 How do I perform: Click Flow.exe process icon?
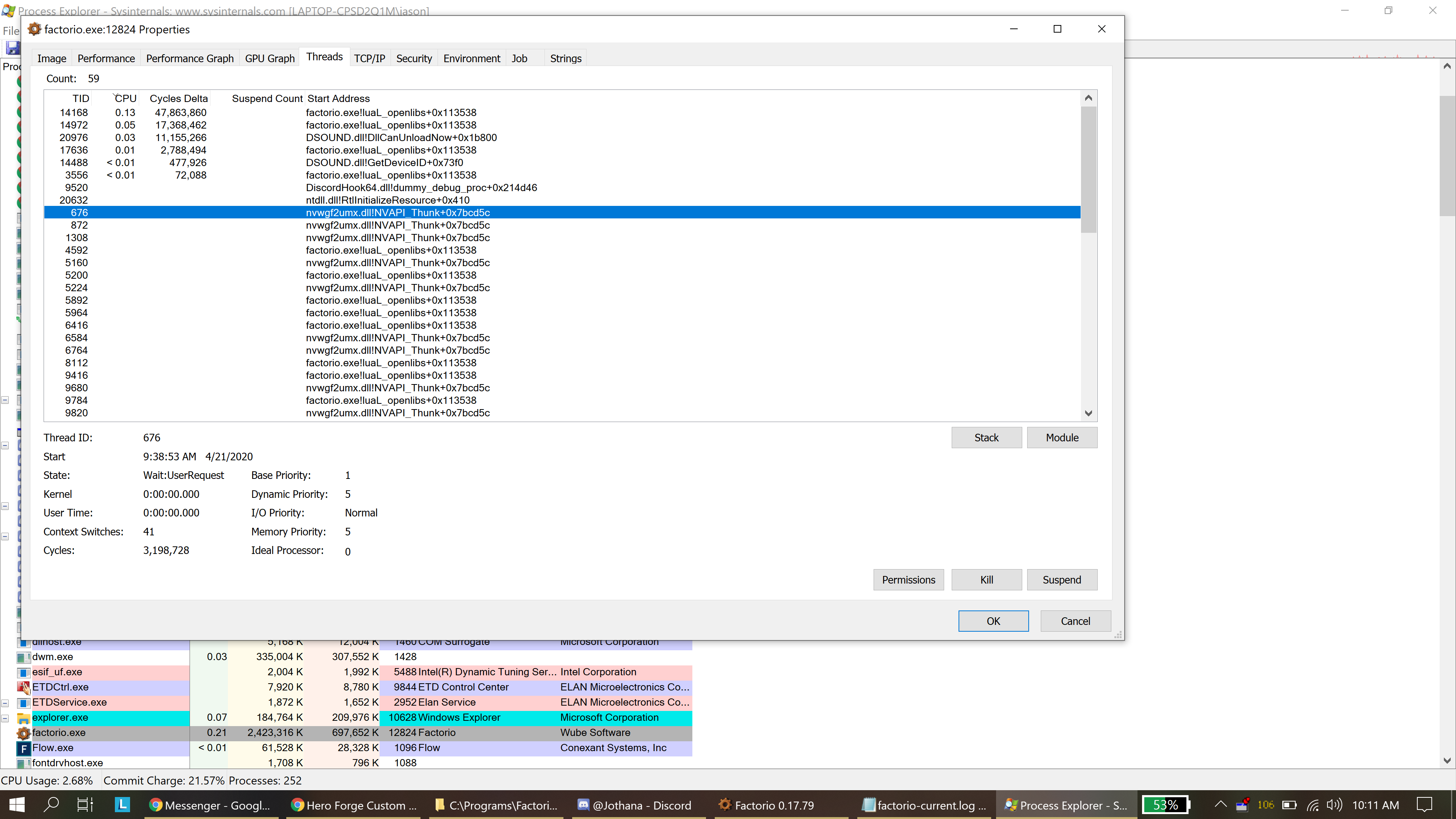pos(23,748)
